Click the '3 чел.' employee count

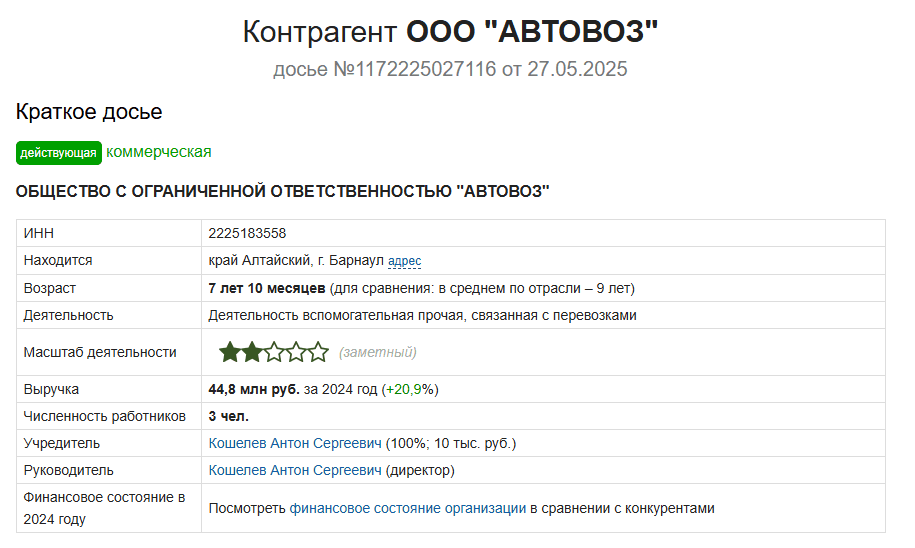click(x=229, y=417)
